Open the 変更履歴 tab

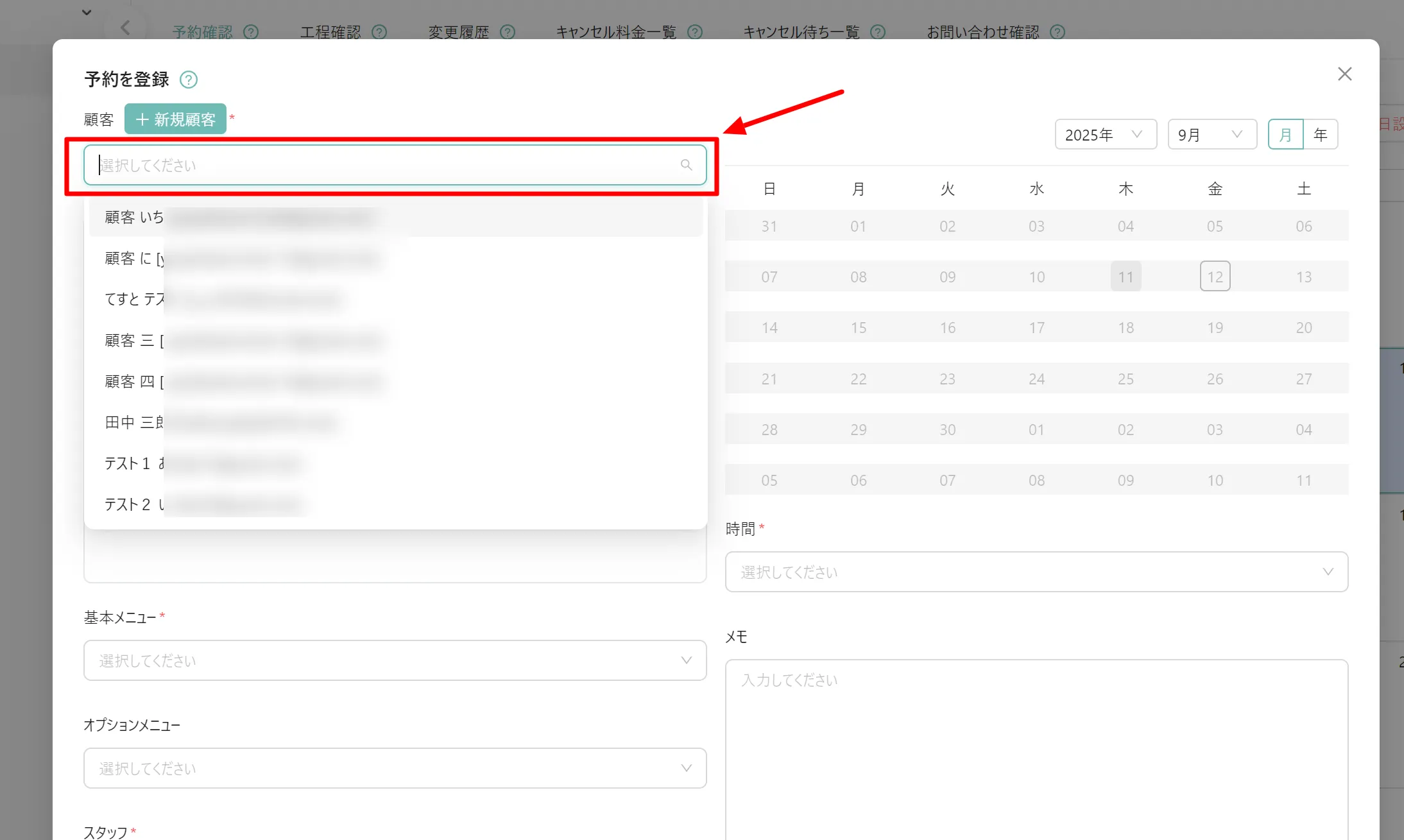[x=458, y=32]
